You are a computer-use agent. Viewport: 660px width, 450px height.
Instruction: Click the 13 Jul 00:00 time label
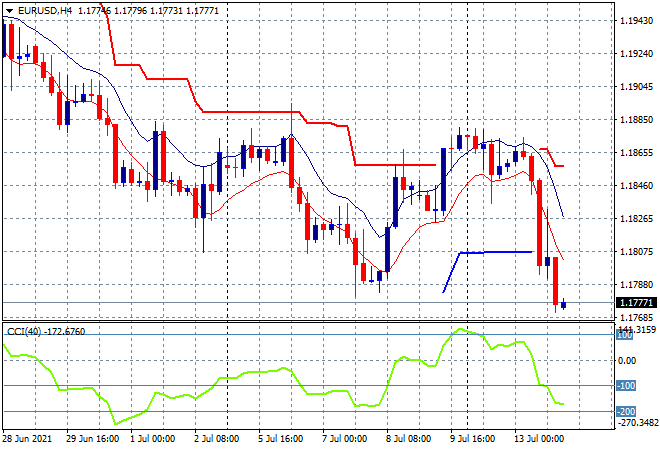point(540,439)
